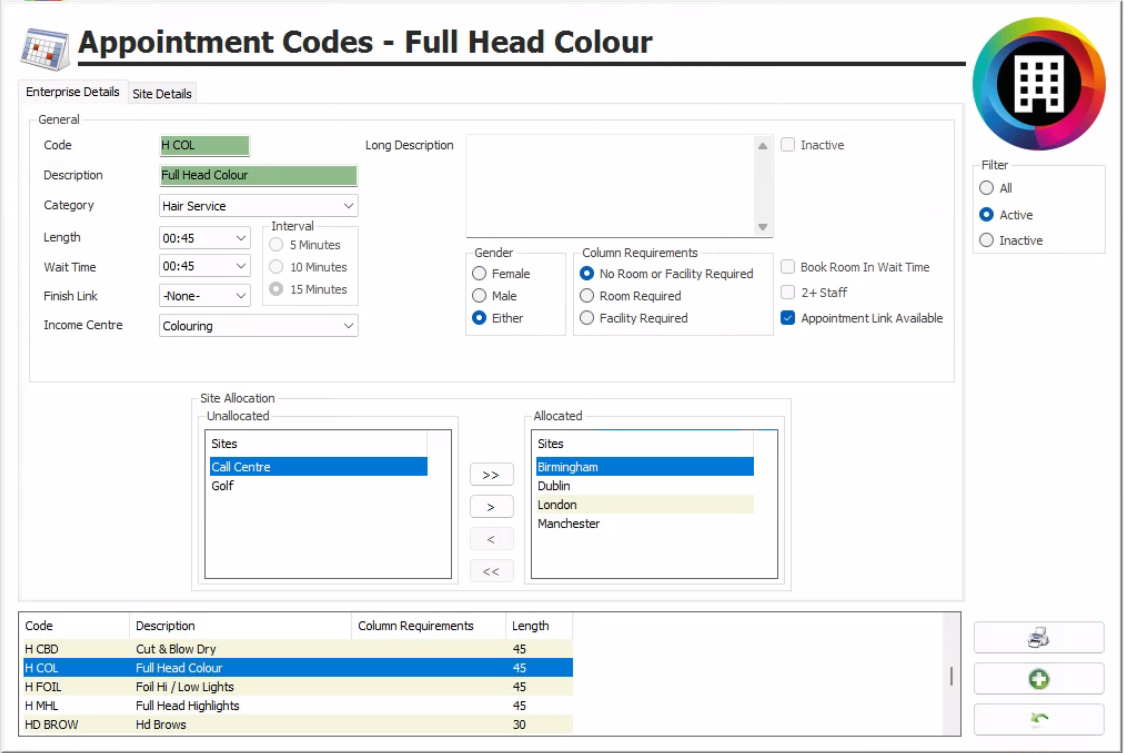Select the HD BROW Hd Brows row

pyautogui.click(x=298, y=724)
